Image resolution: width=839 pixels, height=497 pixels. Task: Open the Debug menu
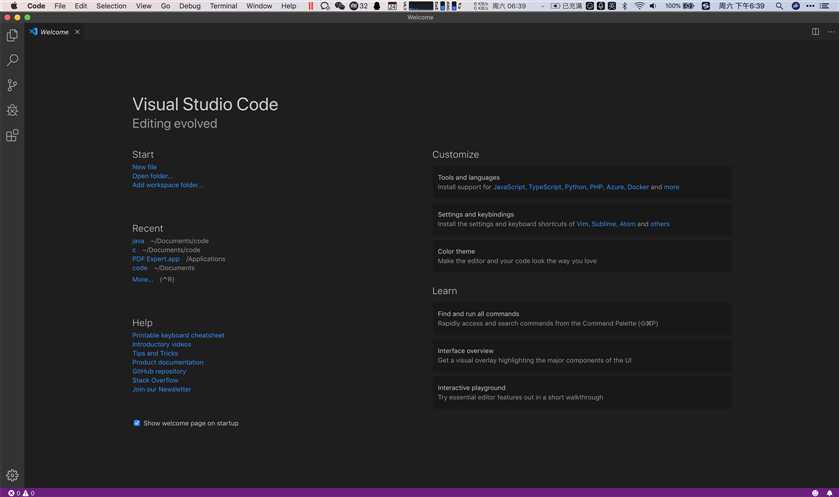click(189, 6)
